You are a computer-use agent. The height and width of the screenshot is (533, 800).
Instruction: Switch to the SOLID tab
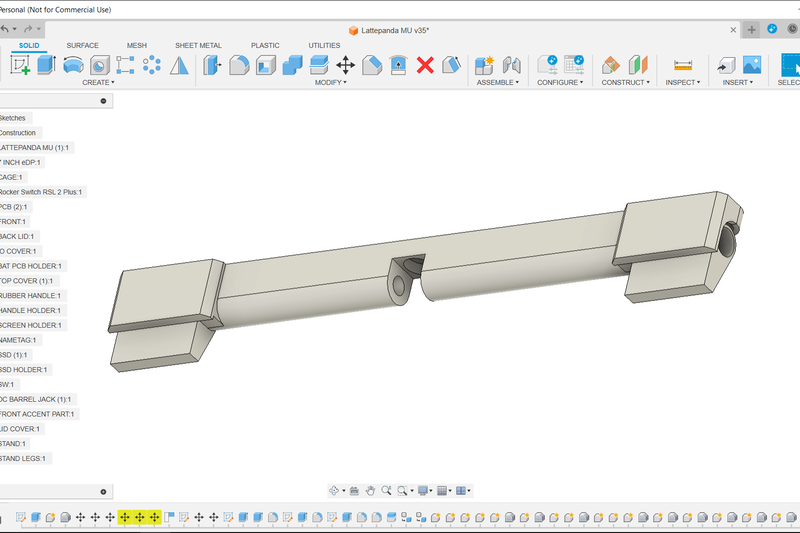pyautogui.click(x=29, y=45)
